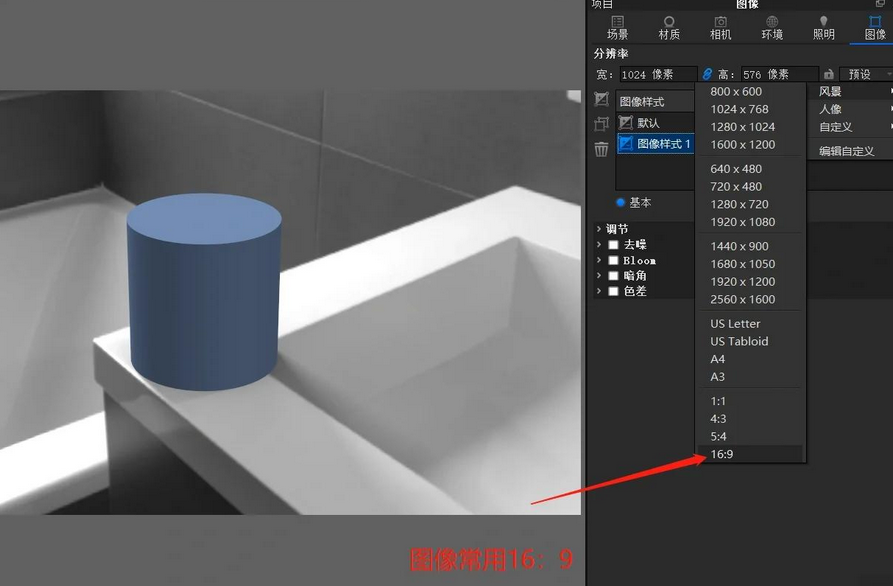Image resolution: width=893 pixels, height=586 pixels.
Task: Click the duplicate image style icon
Action: (x=601, y=124)
